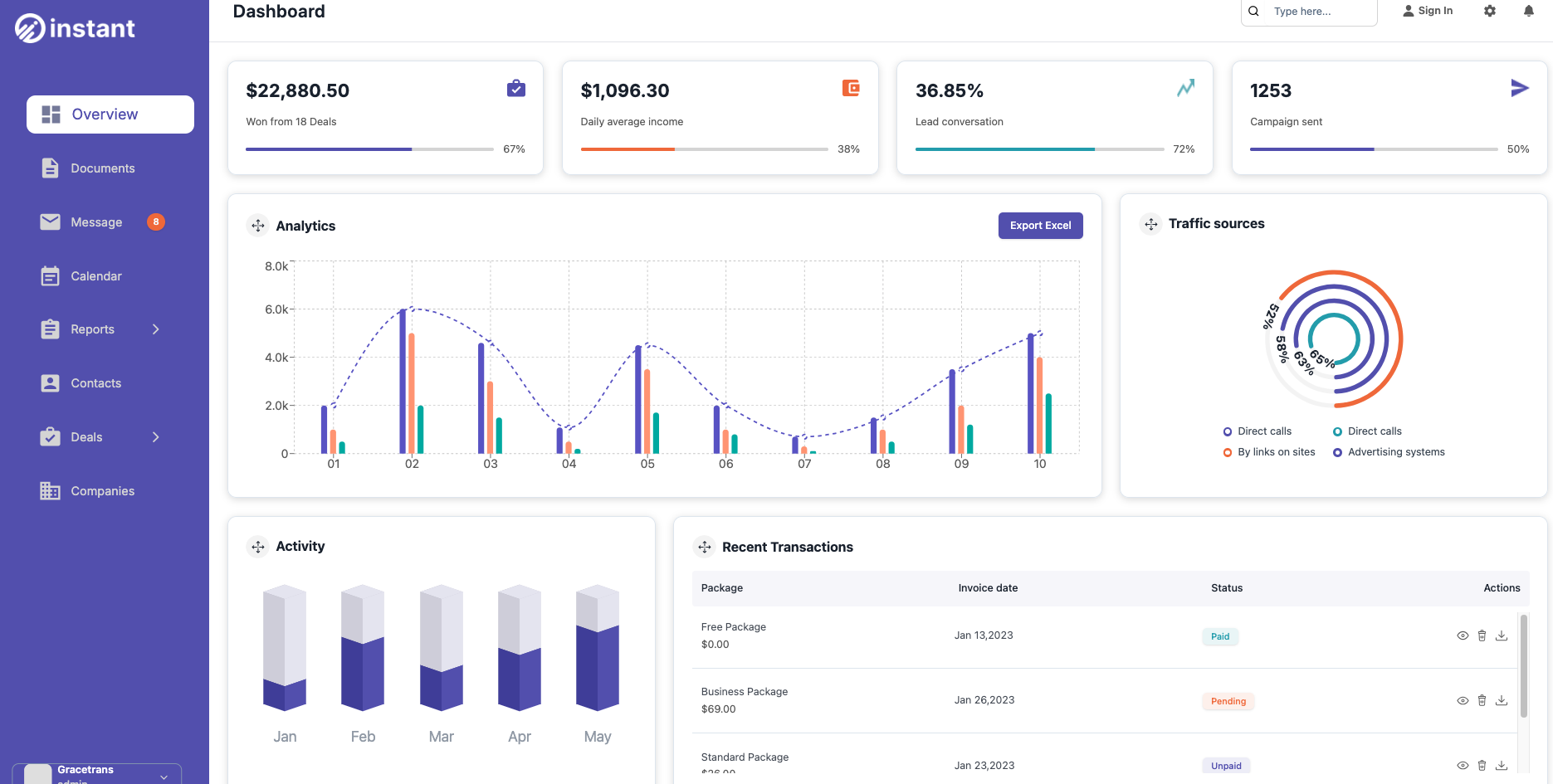Image resolution: width=1553 pixels, height=784 pixels.
Task: Click the Traffic sources radial chart
Action: coord(1334,338)
